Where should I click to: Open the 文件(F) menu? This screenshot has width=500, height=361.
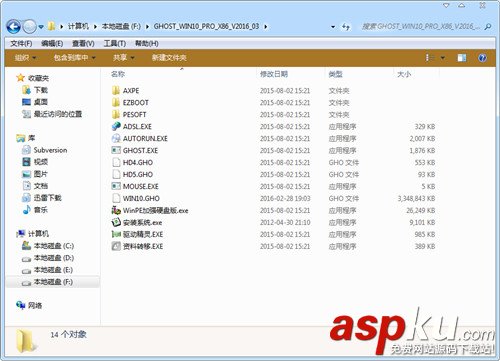tap(21, 43)
